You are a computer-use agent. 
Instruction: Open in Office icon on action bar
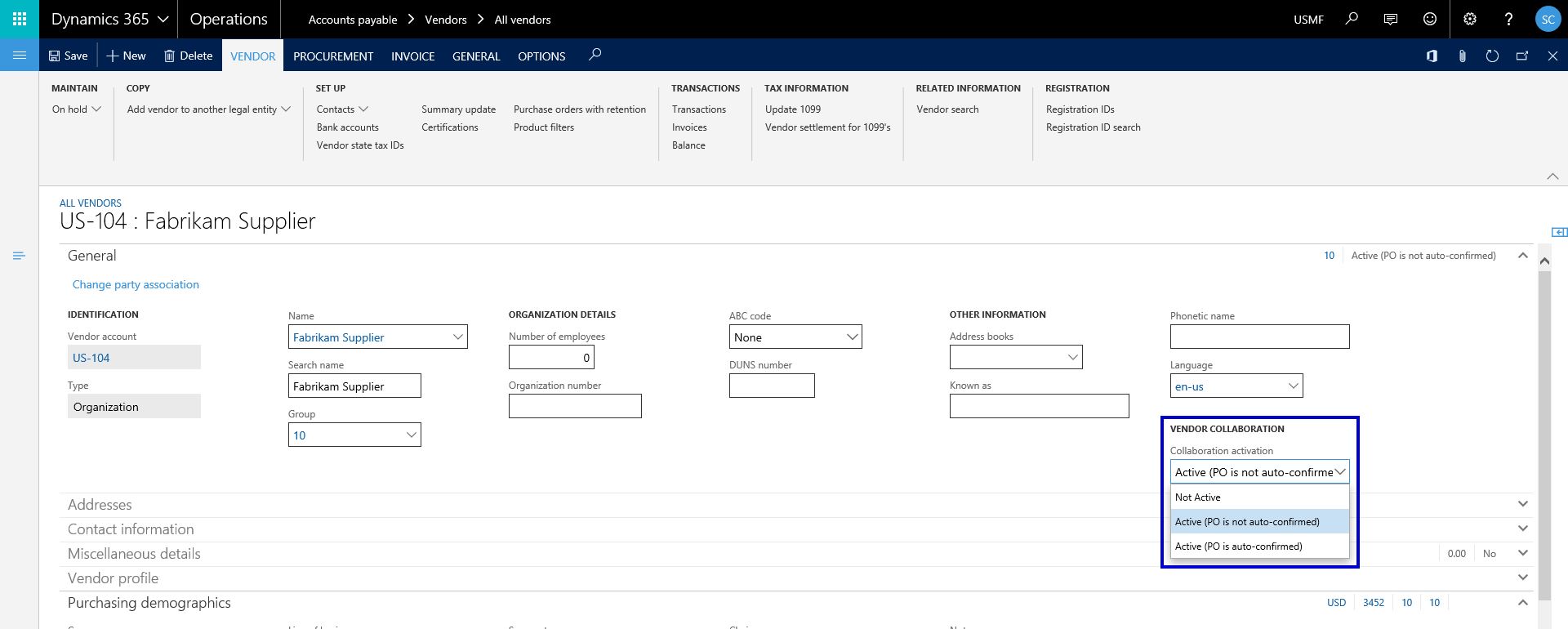coord(1432,56)
